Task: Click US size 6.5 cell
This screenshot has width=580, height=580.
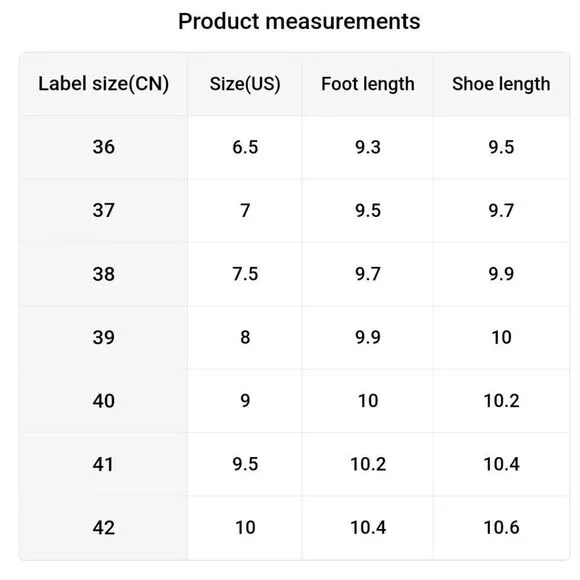Action: [x=245, y=147]
